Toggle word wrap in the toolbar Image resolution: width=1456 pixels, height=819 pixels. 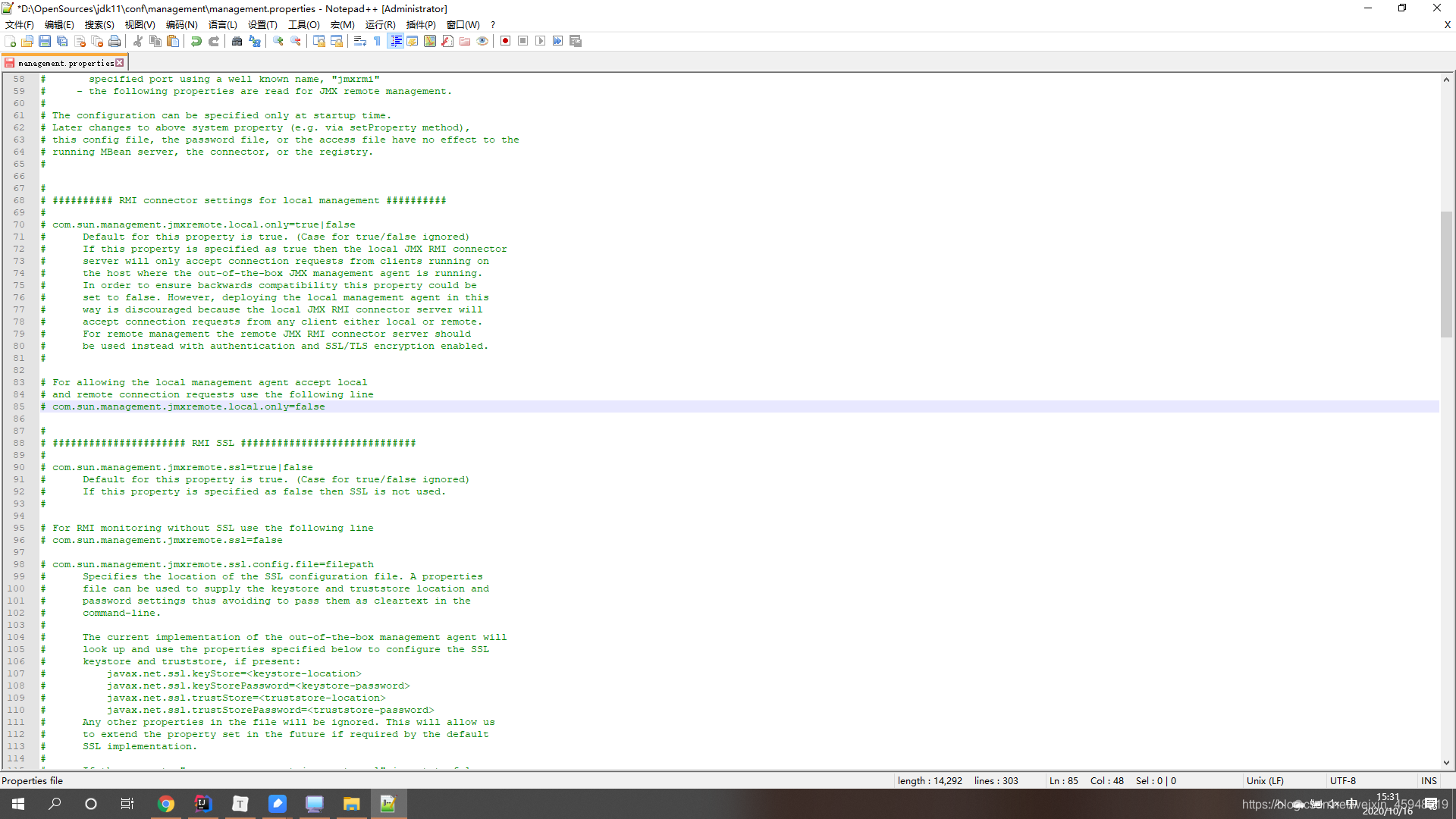point(360,42)
